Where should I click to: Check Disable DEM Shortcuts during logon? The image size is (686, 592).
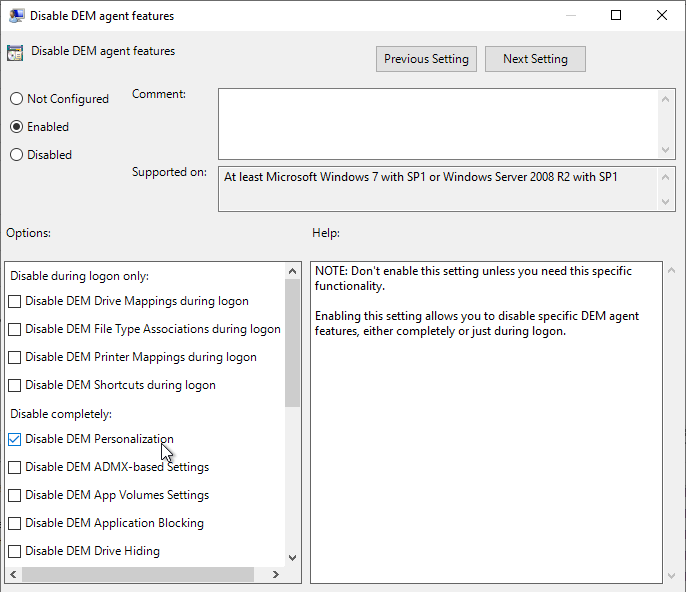point(14,385)
